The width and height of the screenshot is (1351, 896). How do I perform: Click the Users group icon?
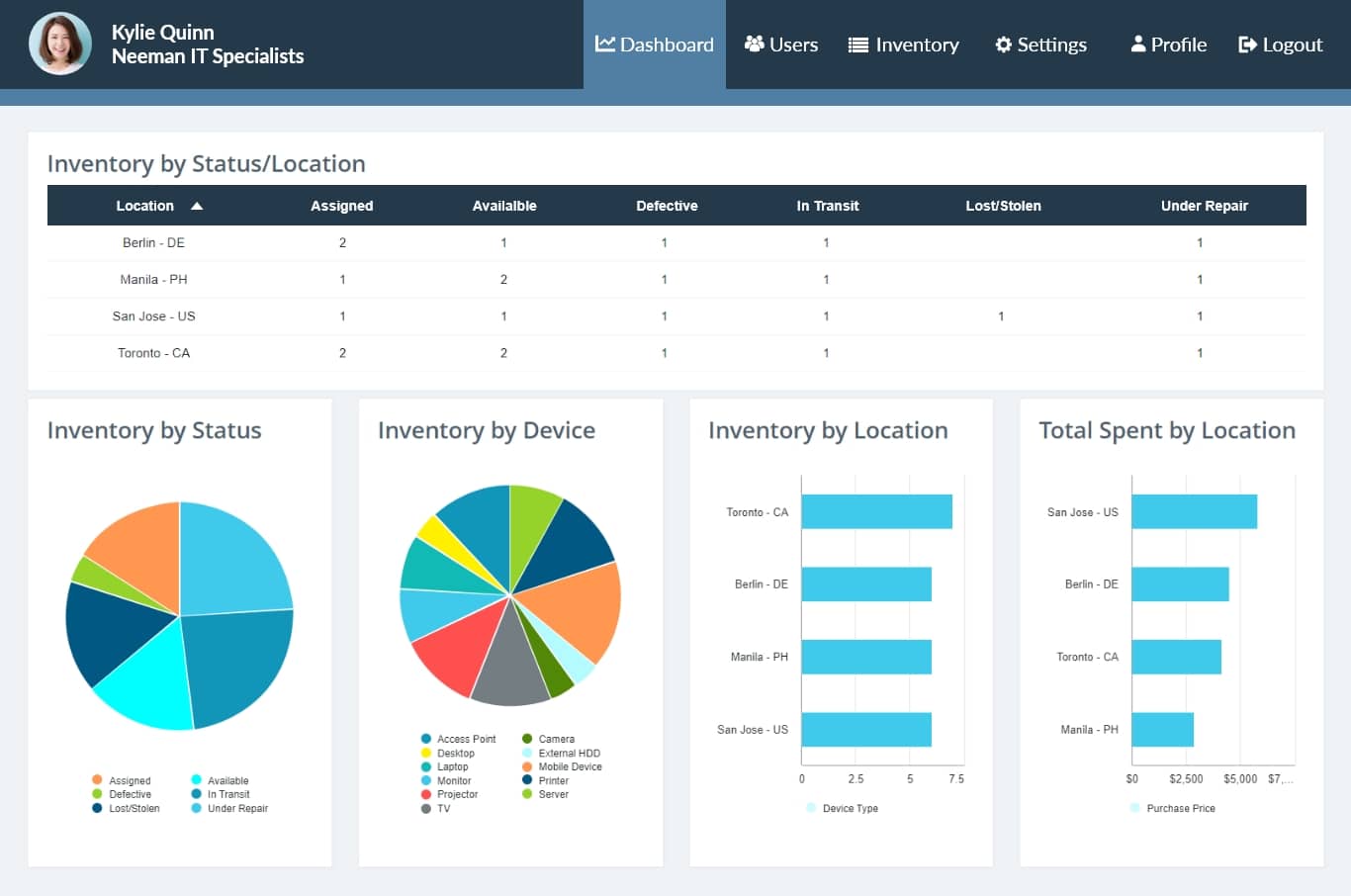[x=754, y=45]
